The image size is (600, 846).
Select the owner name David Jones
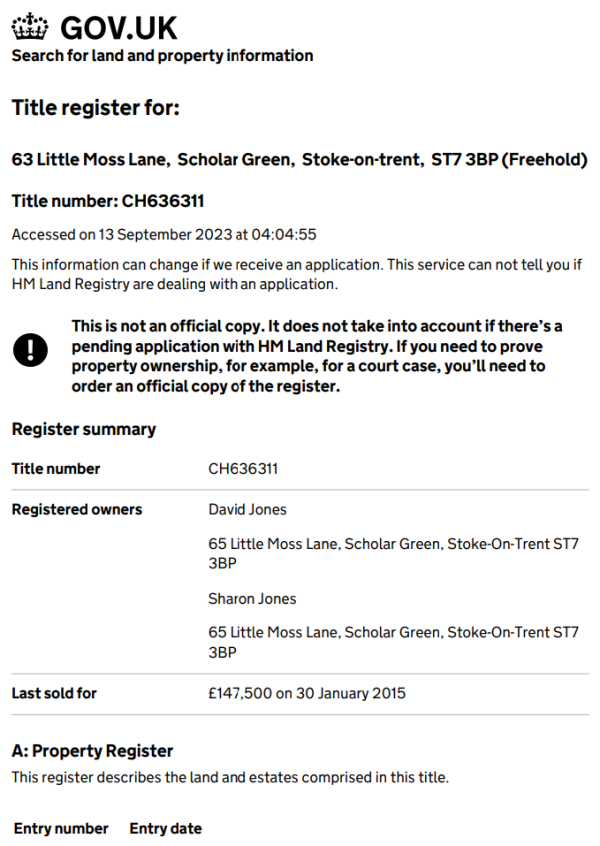247,509
